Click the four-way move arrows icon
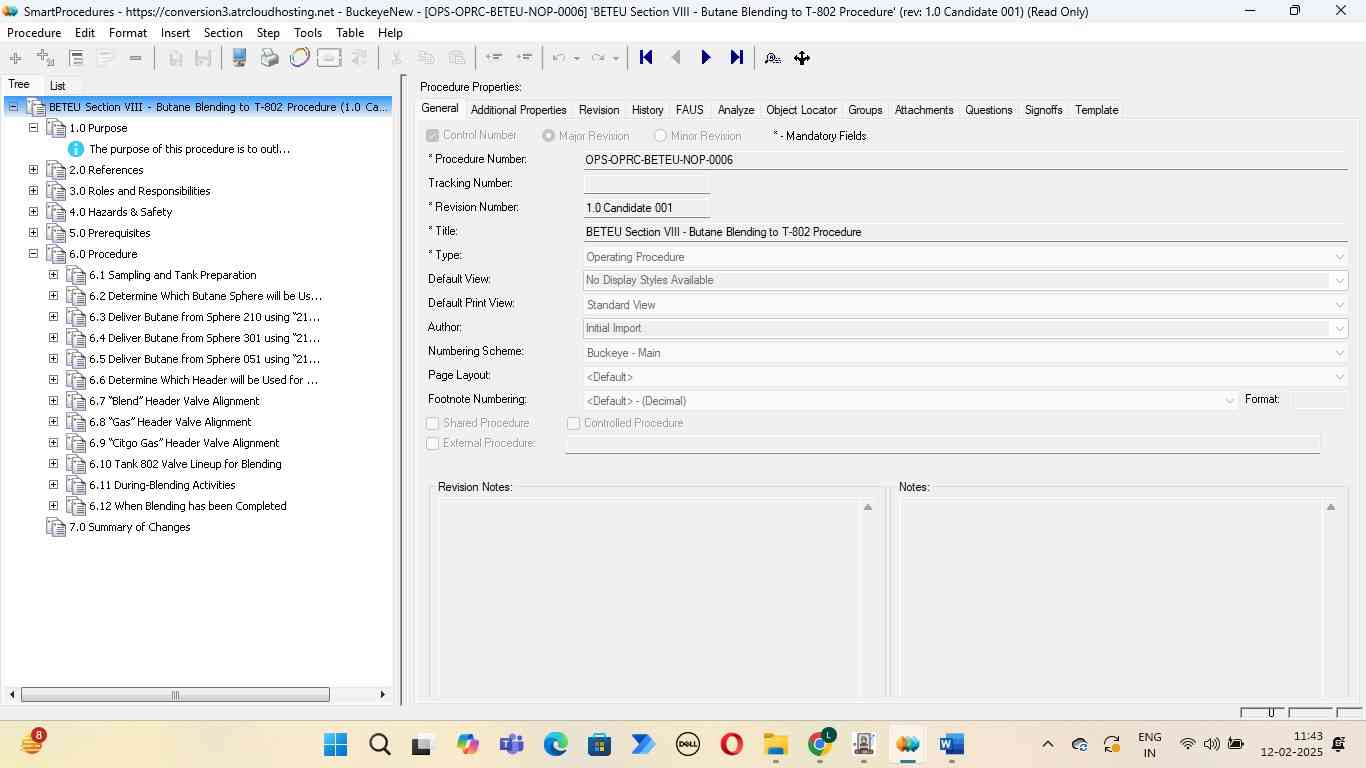 pyautogui.click(x=802, y=58)
